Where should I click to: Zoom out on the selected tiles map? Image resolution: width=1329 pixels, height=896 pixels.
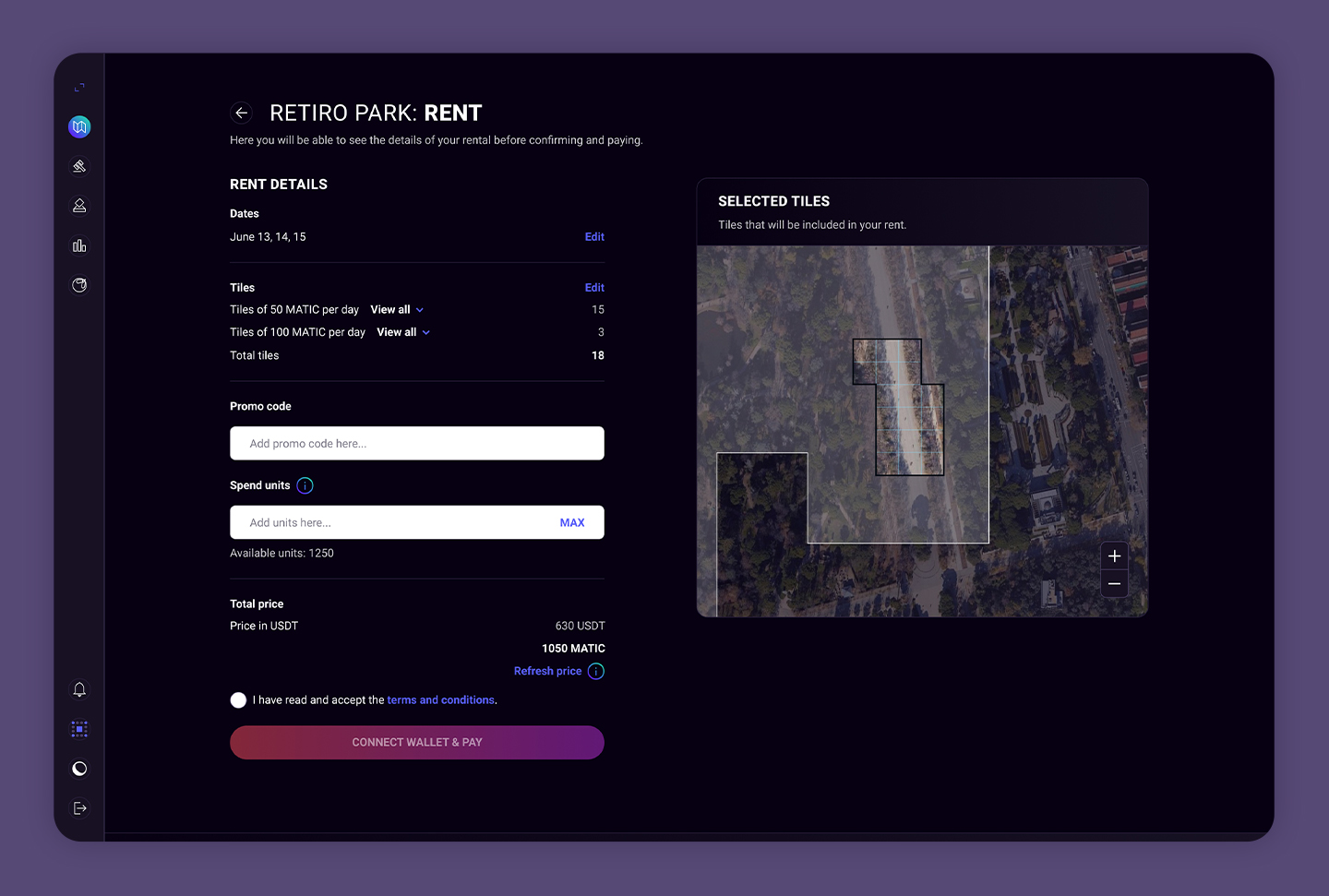point(1114,584)
